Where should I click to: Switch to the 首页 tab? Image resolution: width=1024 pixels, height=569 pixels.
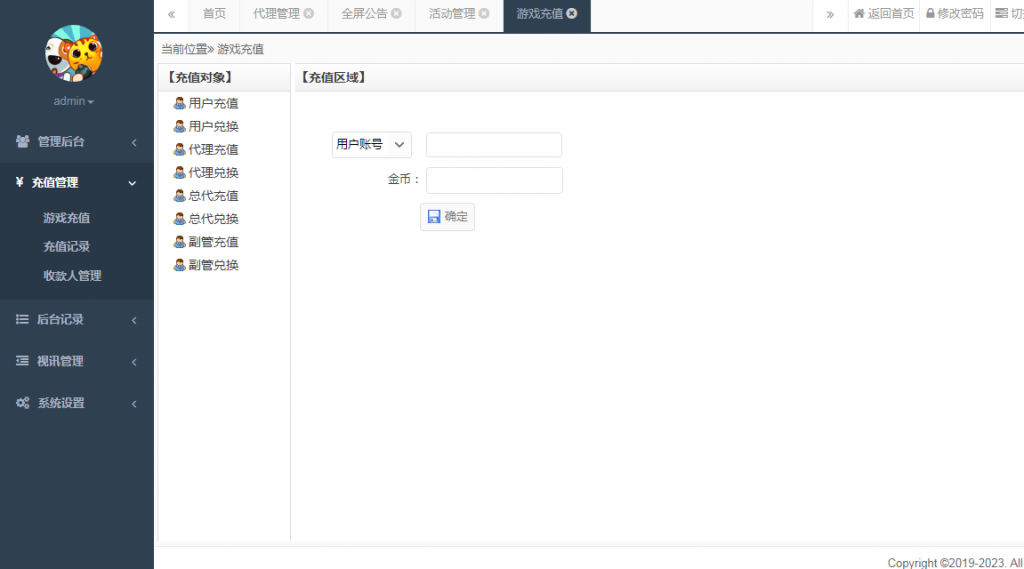pos(214,14)
